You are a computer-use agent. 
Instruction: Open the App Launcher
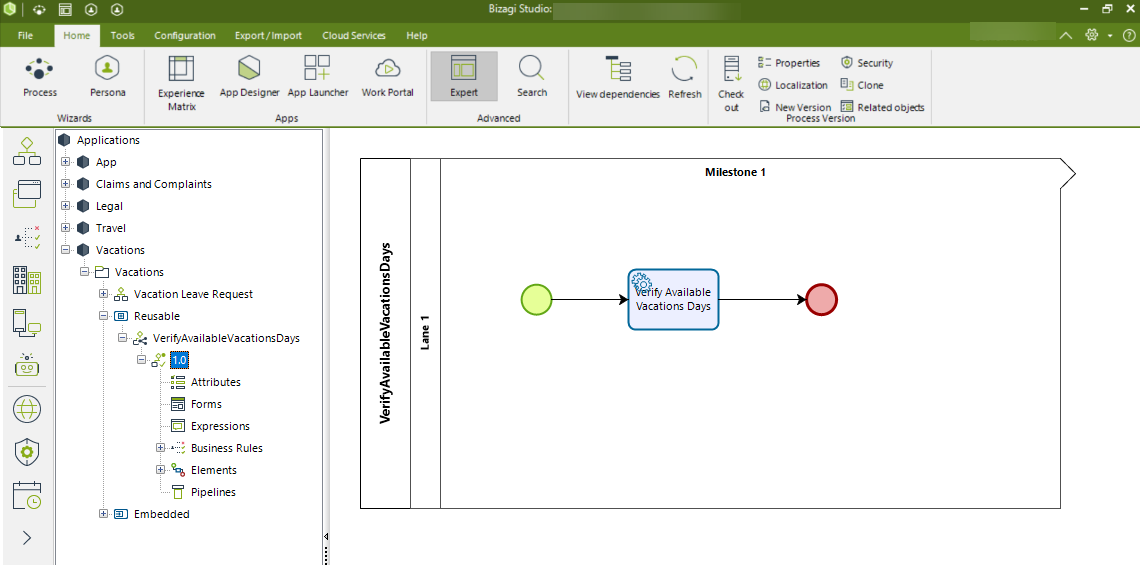point(318,77)
